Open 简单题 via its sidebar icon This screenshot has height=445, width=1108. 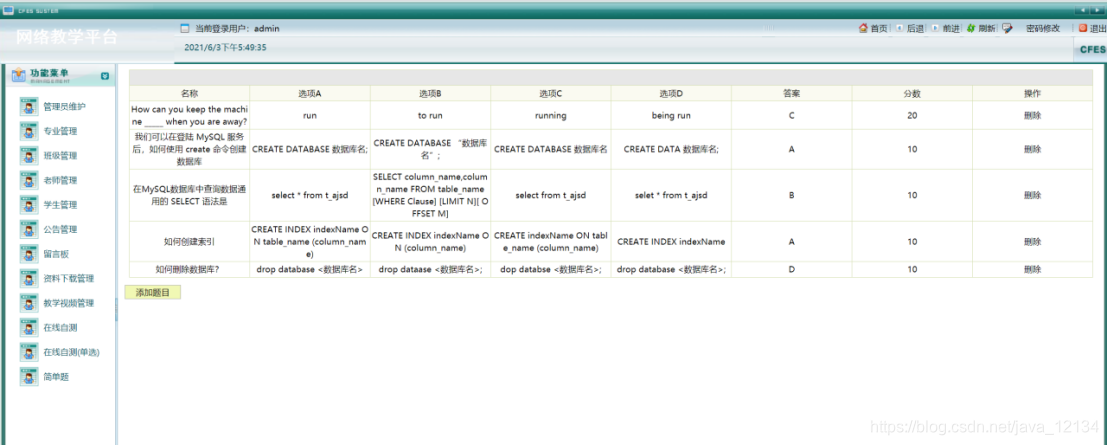point(29,377)
